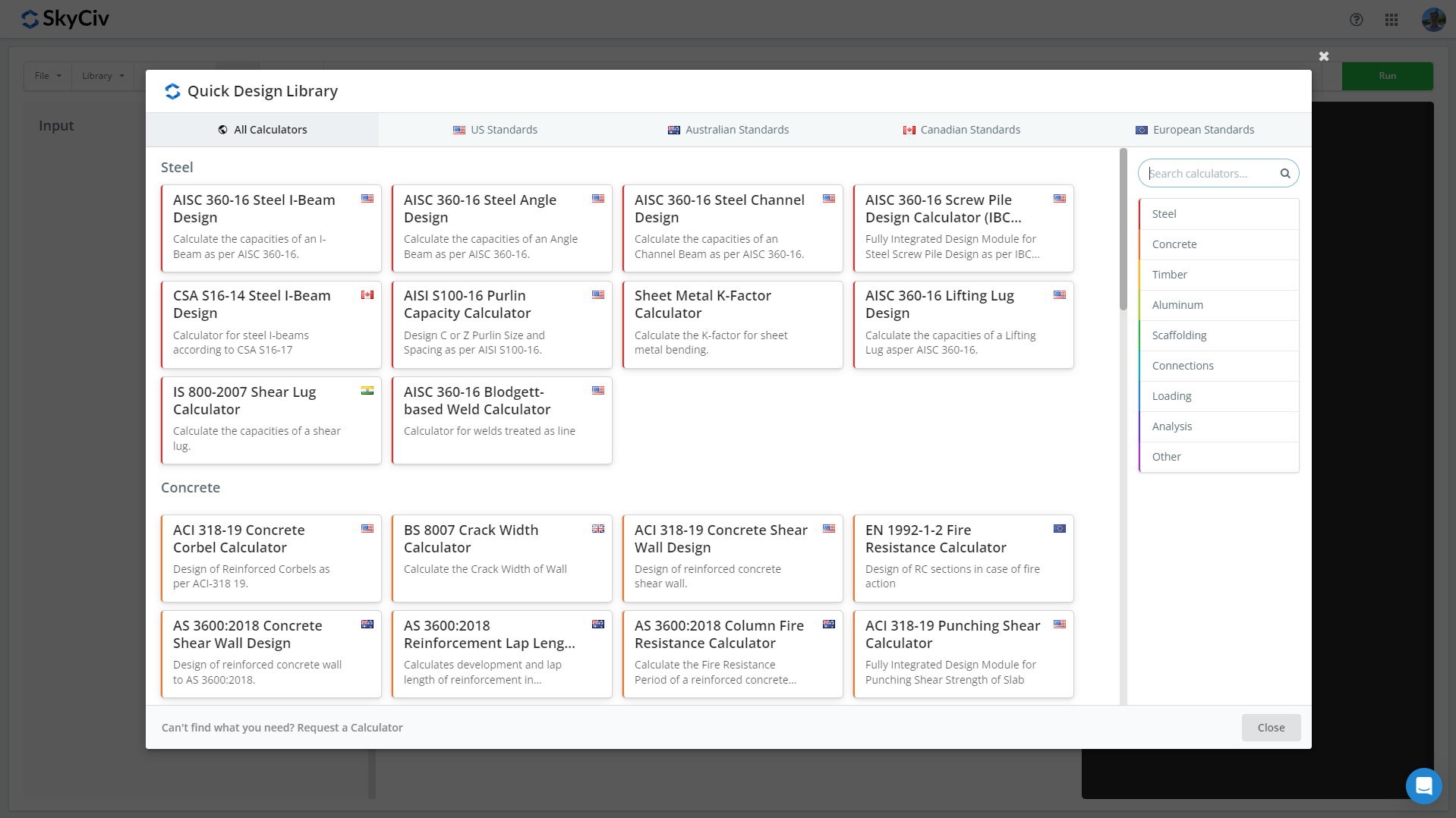Screen dimensions: 1456x818
Task: Focus the Search calculators input field
Action: (x=1211, y=174)
